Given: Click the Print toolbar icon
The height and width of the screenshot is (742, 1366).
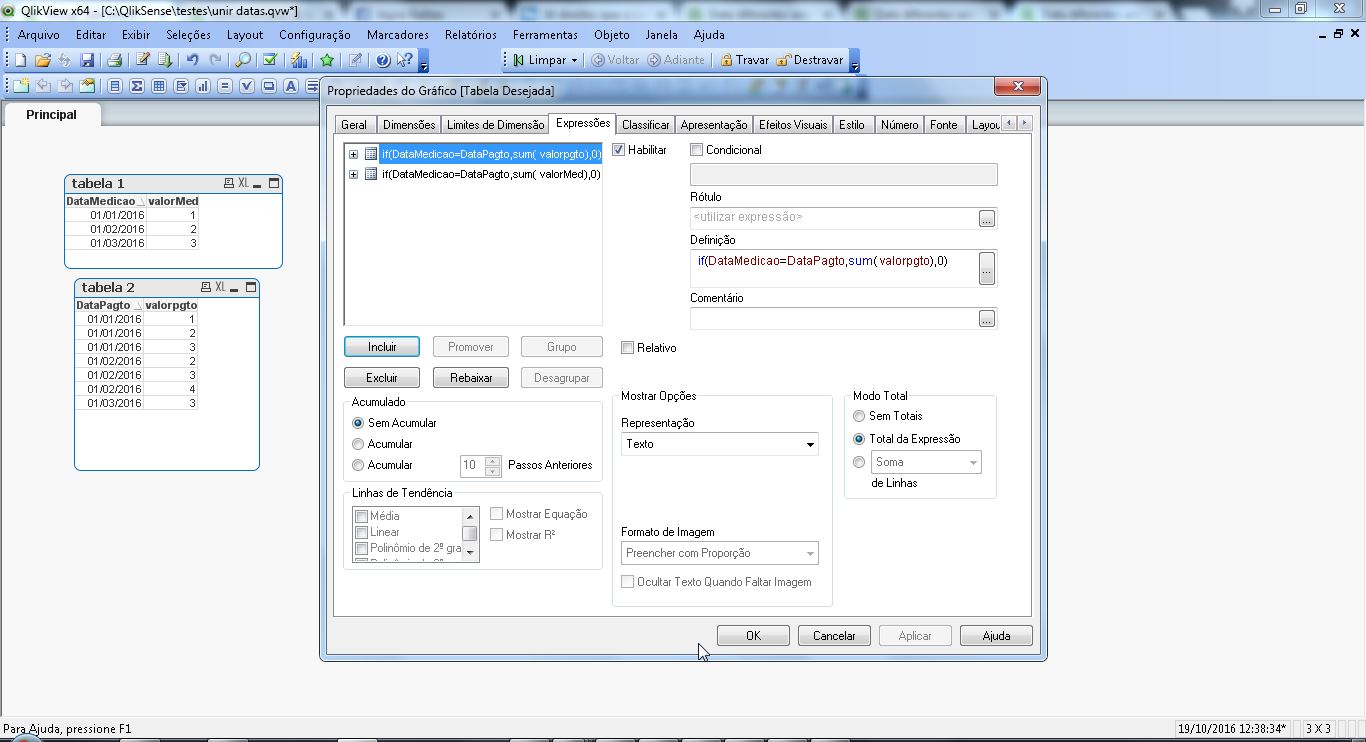Looking at the screenshot, I should pyautogui.click(x=114, y=60).
